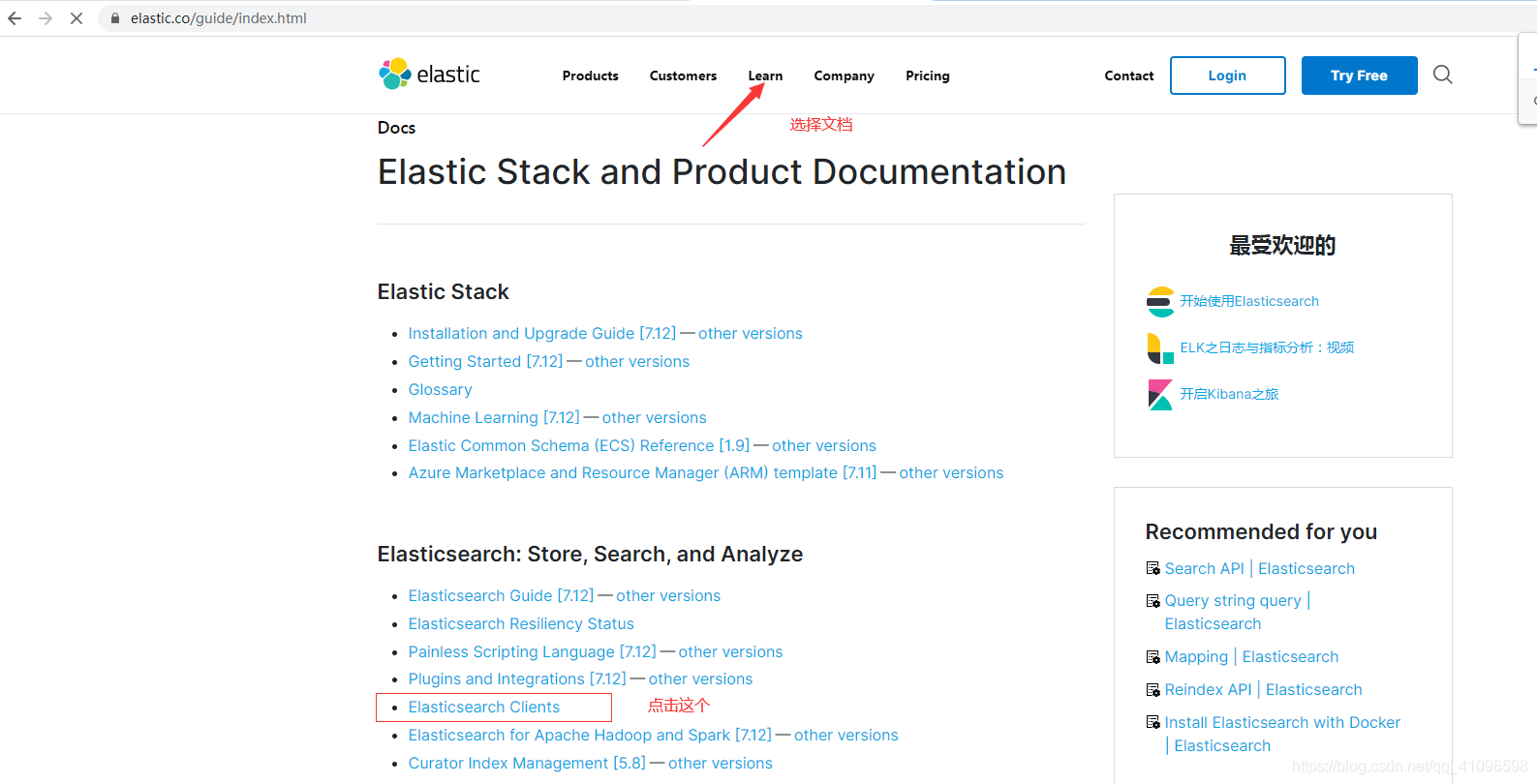
Task: Open Install Elasticsearch with Docker recommendation
Action: 1282,734
